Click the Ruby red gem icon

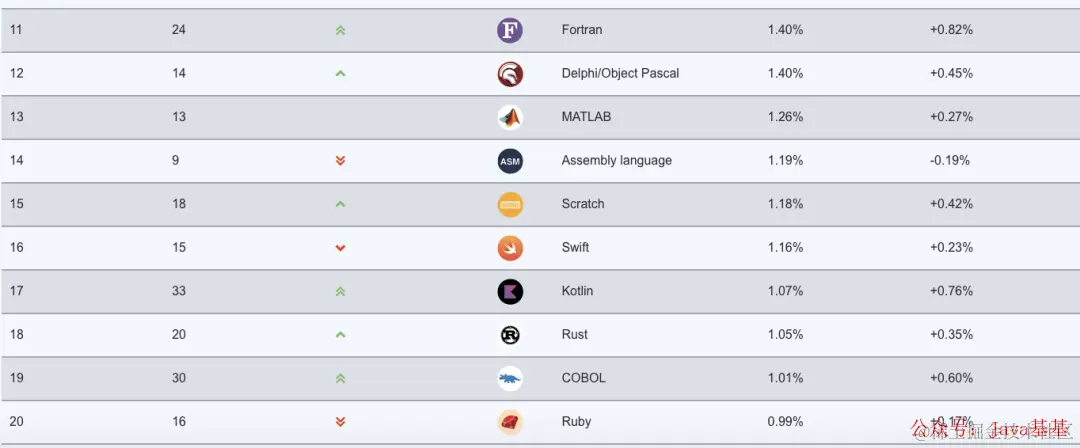point(510,422)
